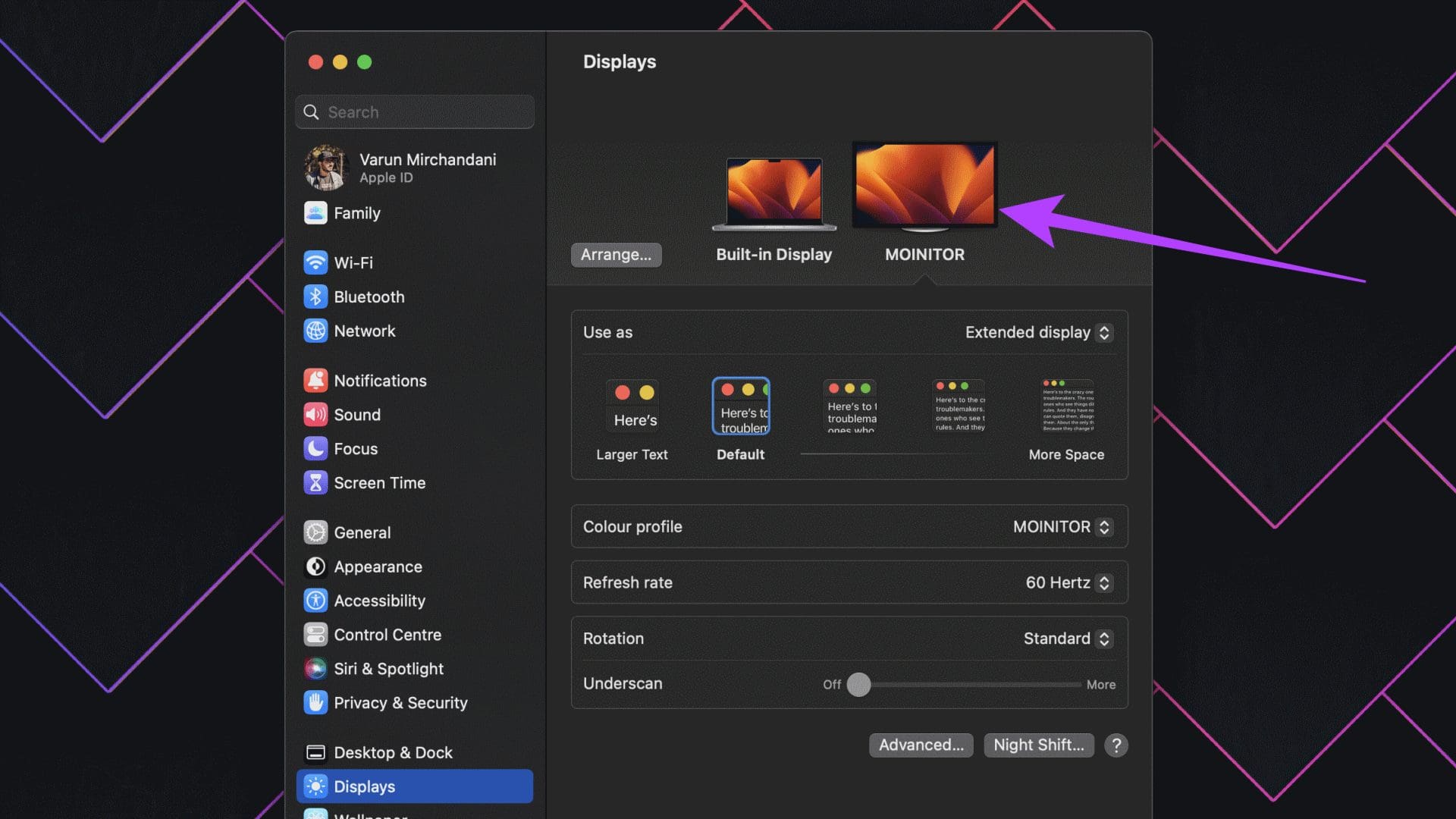Open the Sound speaker icon
This screenshot has width=1456, height=819.
tap(315, 414)
